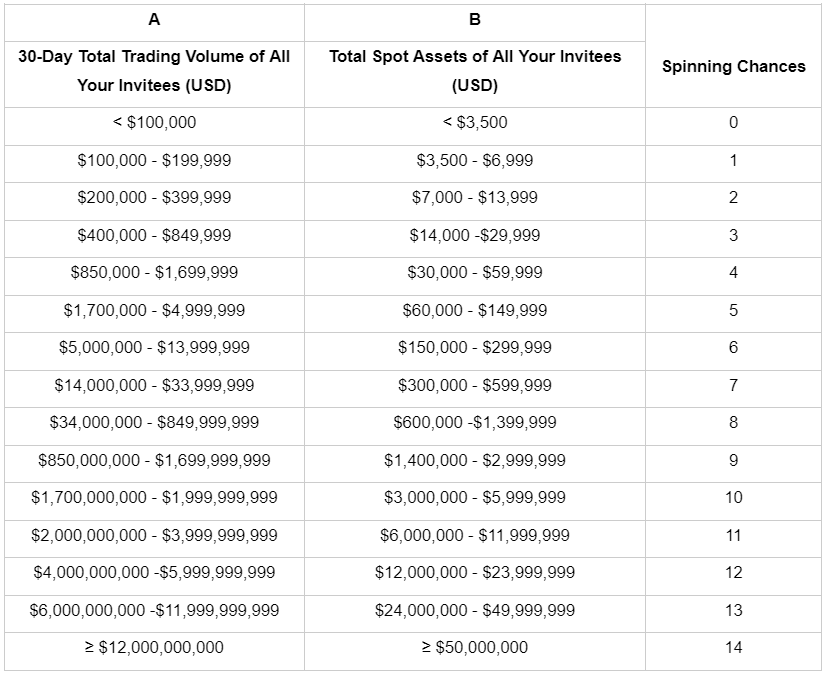Viewport: 826px width, 674px height.
Task: Select the '≥ $12,000,000,000' cell
Action: click(x=154, y=648)
